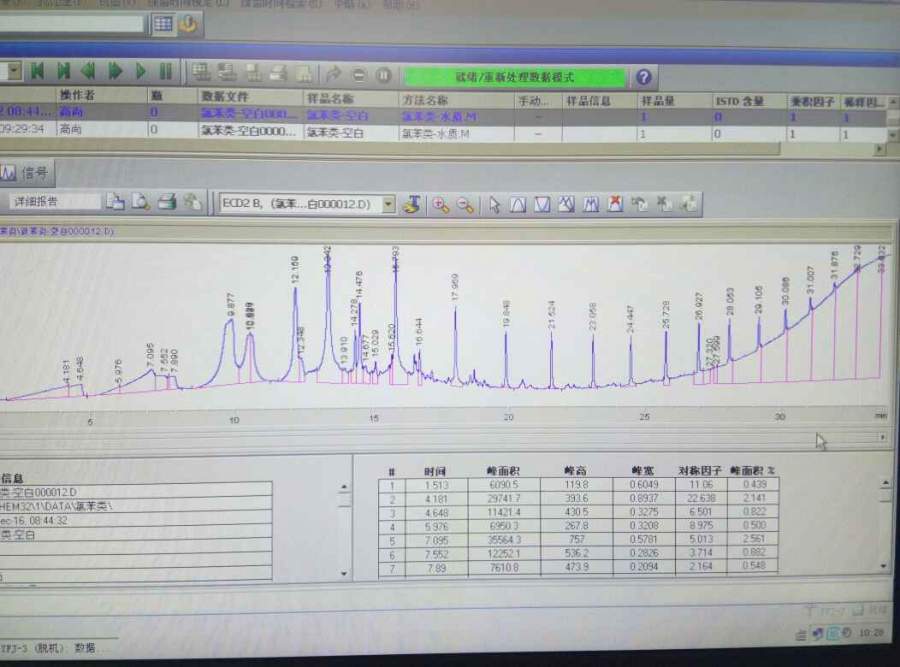Step to the previous run with the green double-left arrow

point(88,71)
